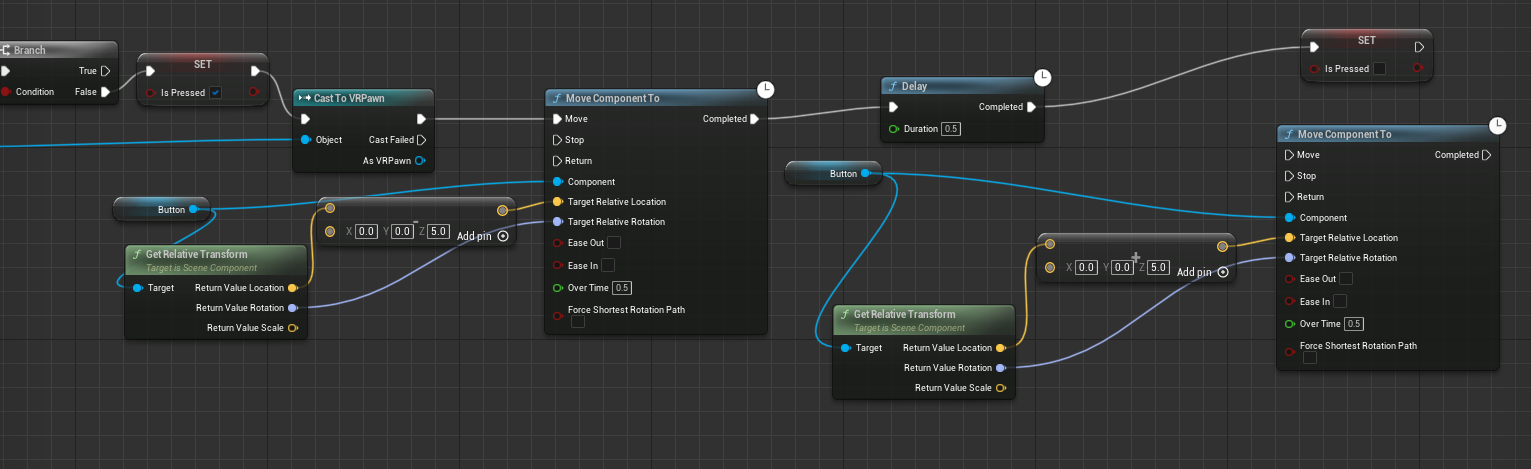Viewport: 1531px width, 469px height.
Task: Click the Move pin on left Move Component To
Action: [x=557, y=119]
